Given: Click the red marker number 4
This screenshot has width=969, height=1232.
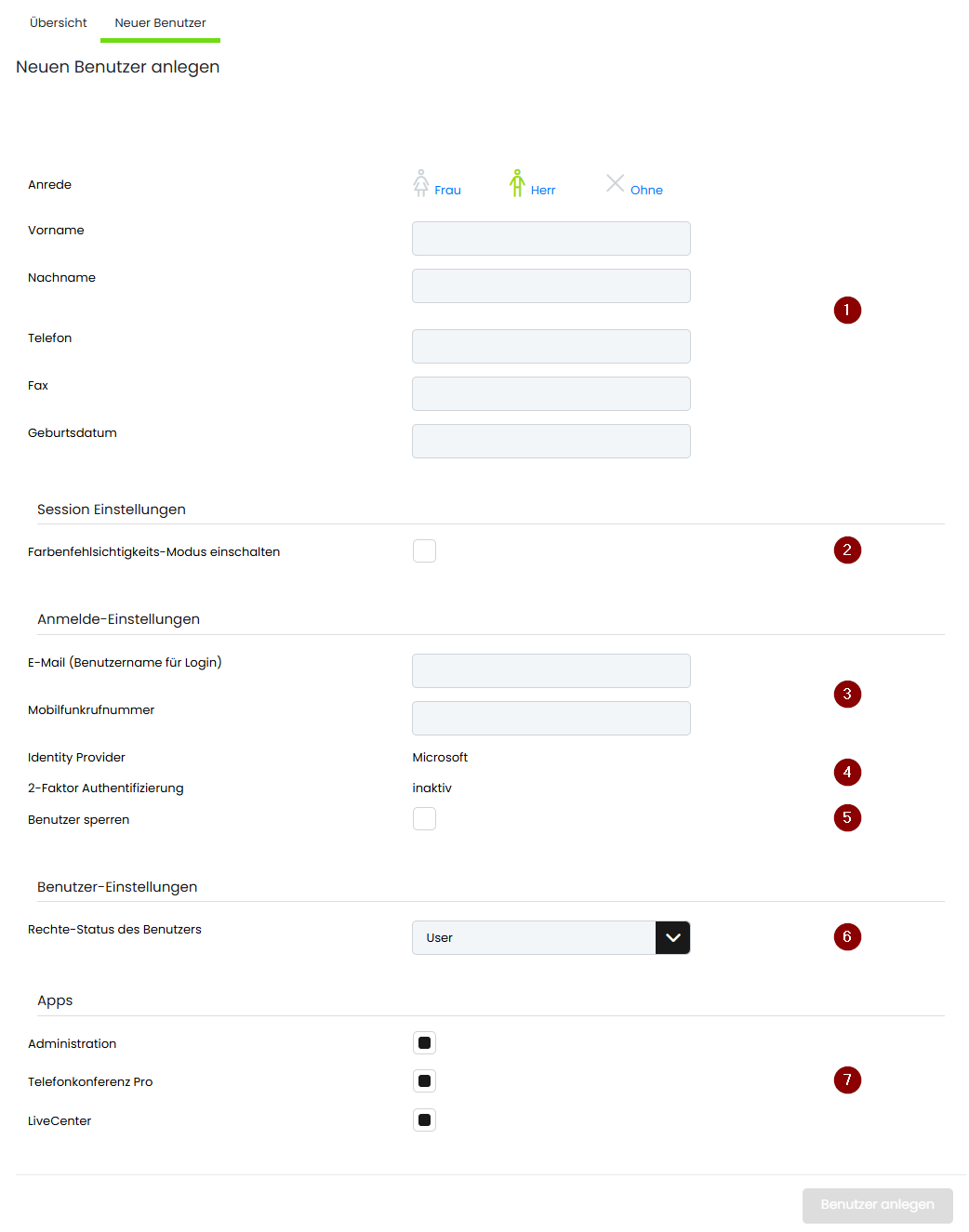Looking at the screenshot, I should pyautogui.click(x=847, y=772).
